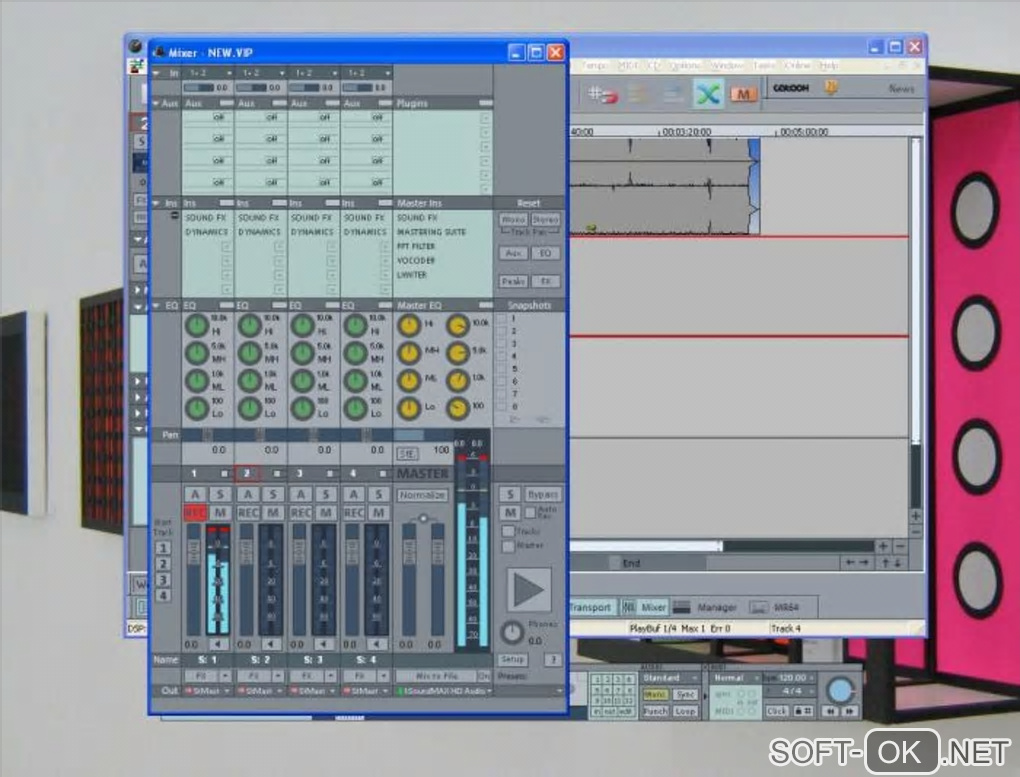Click master section S solo button
The image size is (1020, 777).
pyautogui.click(x=510, y=495)
